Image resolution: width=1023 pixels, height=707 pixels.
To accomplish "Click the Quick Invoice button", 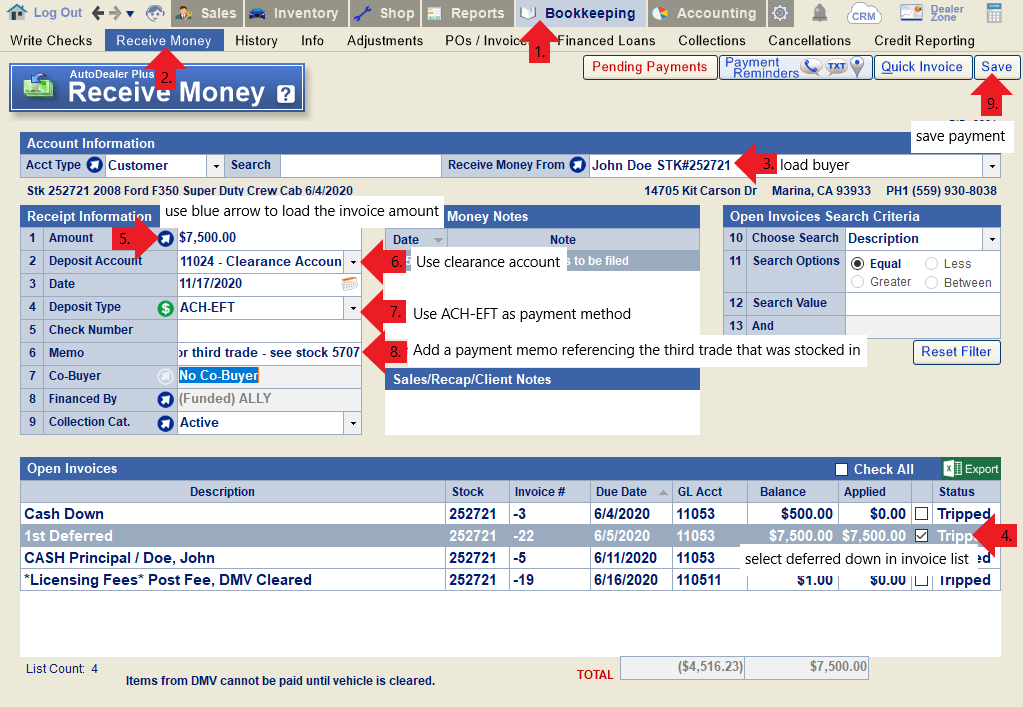I will 922,67.
